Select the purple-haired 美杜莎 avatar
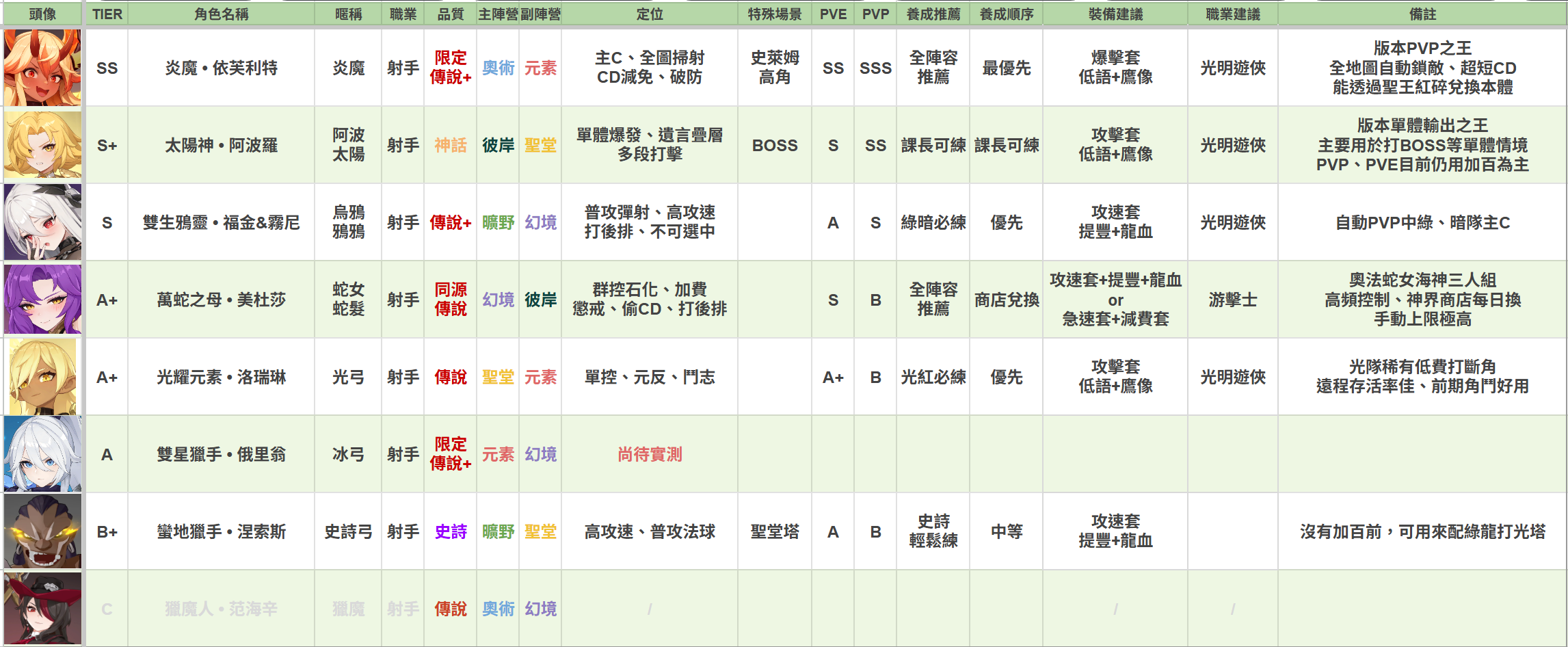 [x=42, y=300]
